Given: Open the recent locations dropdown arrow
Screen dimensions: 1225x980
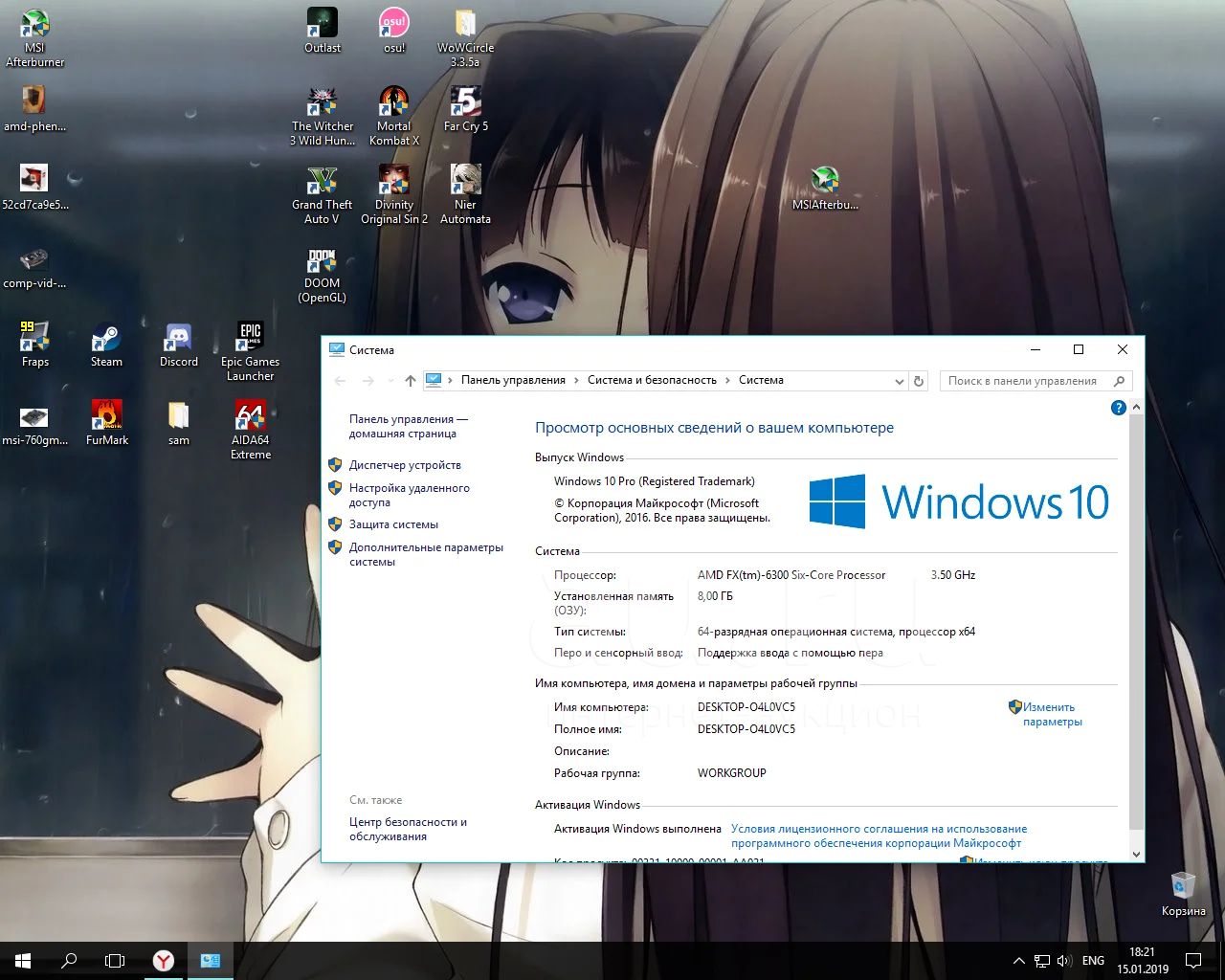Looking at the screenshot, I should 390,381.
